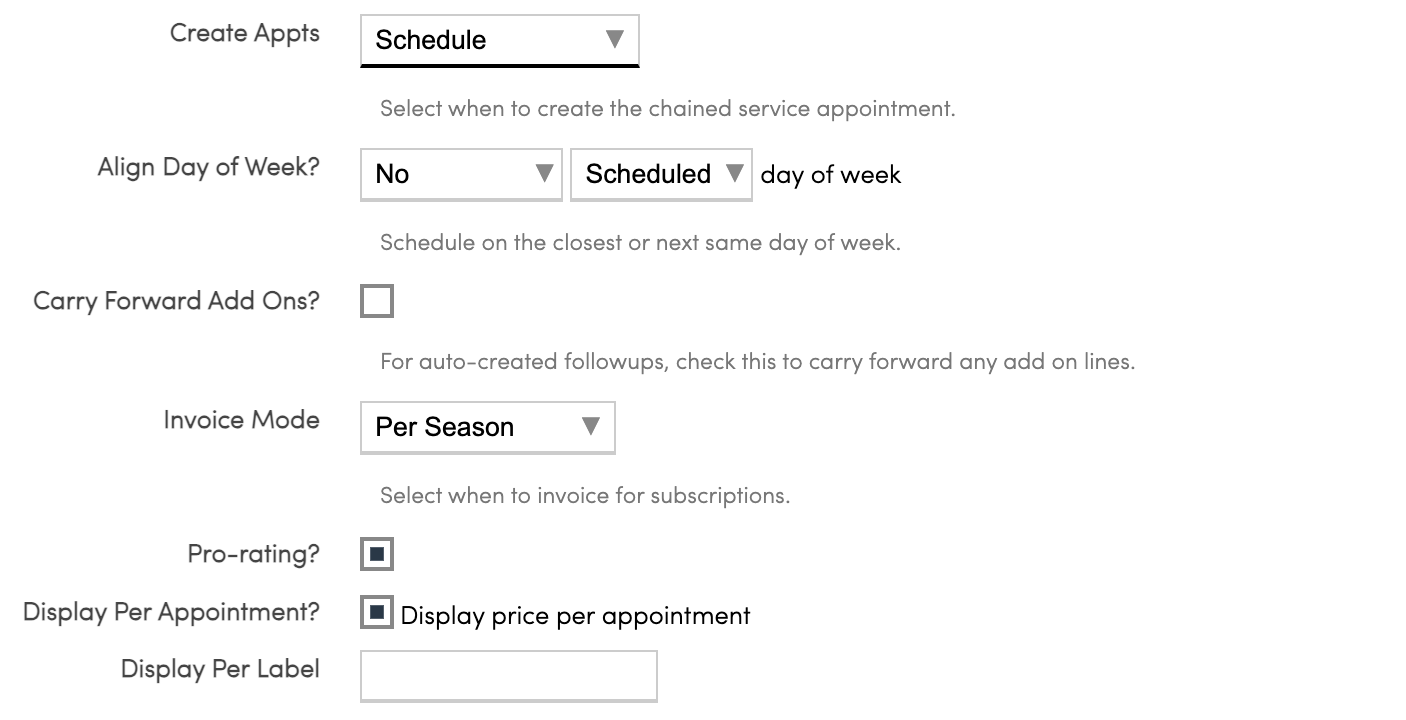Enable the Carry Forward Add Ons checkbox
This screenshot has width=1406, height=720.
click(377, 301)
